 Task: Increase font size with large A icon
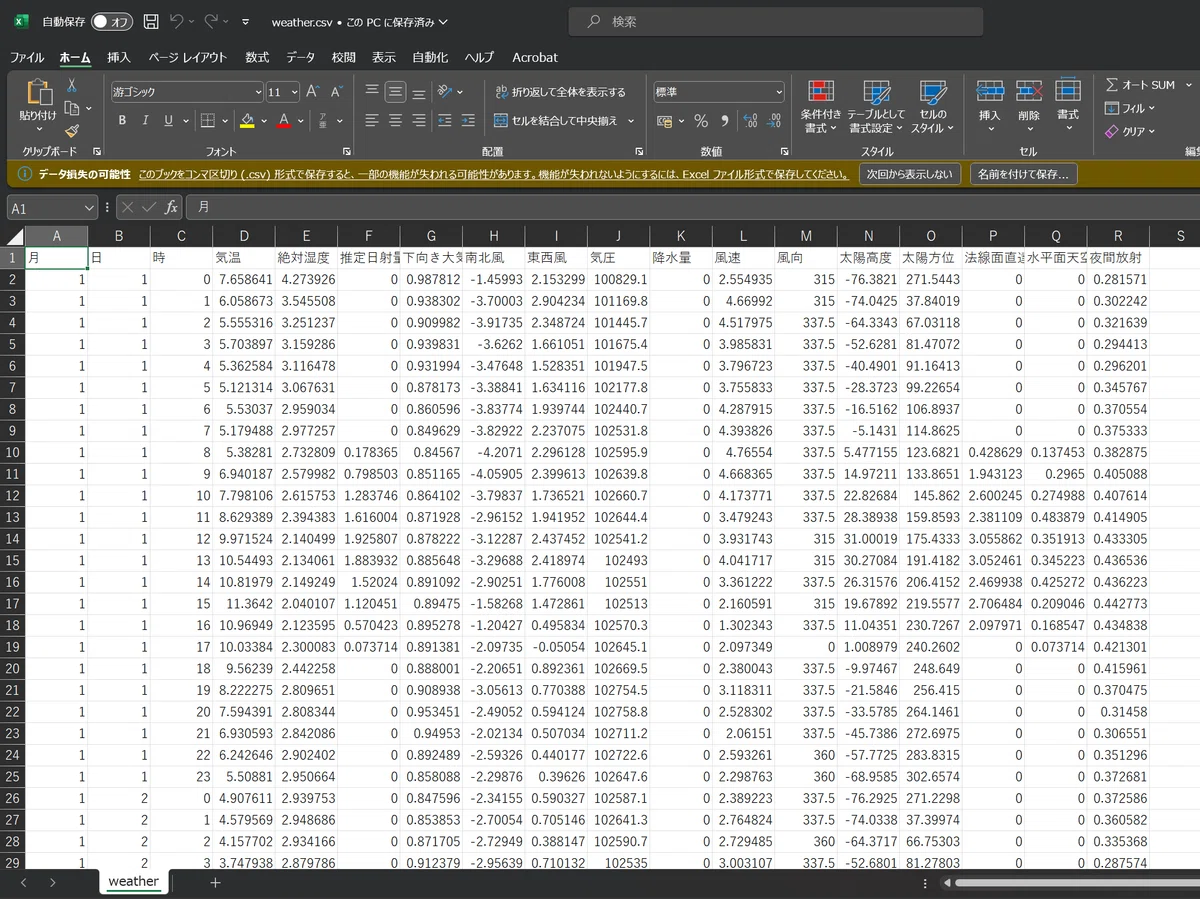[x=311, y=91]
